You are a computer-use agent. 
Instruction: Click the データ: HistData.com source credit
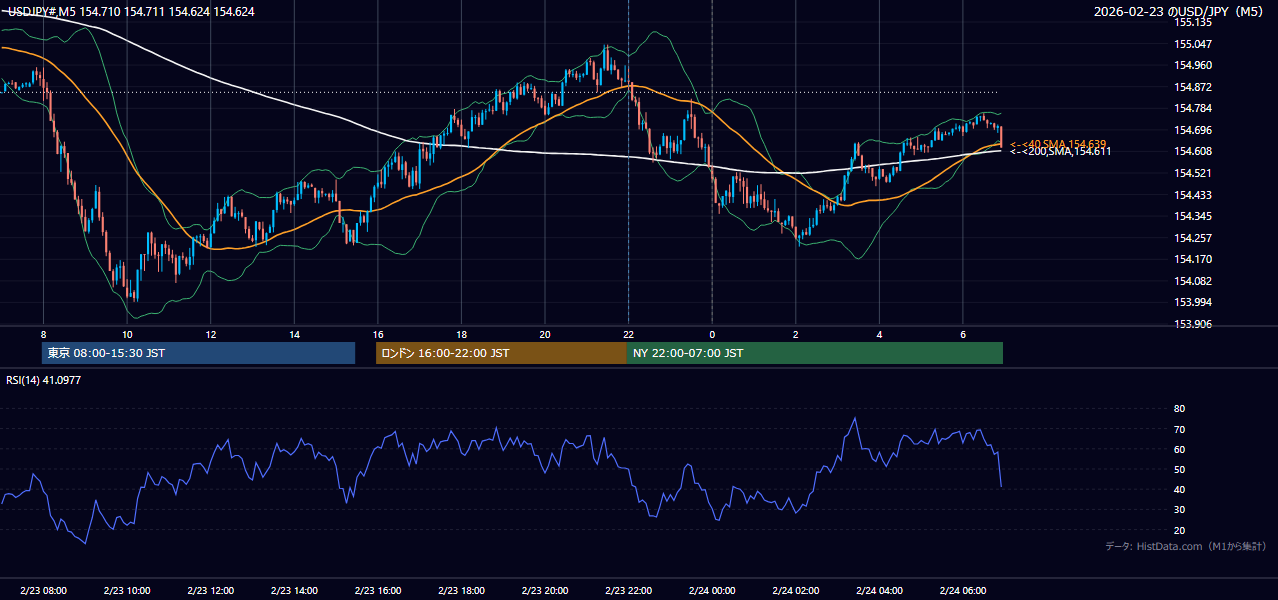[1185, 546]
